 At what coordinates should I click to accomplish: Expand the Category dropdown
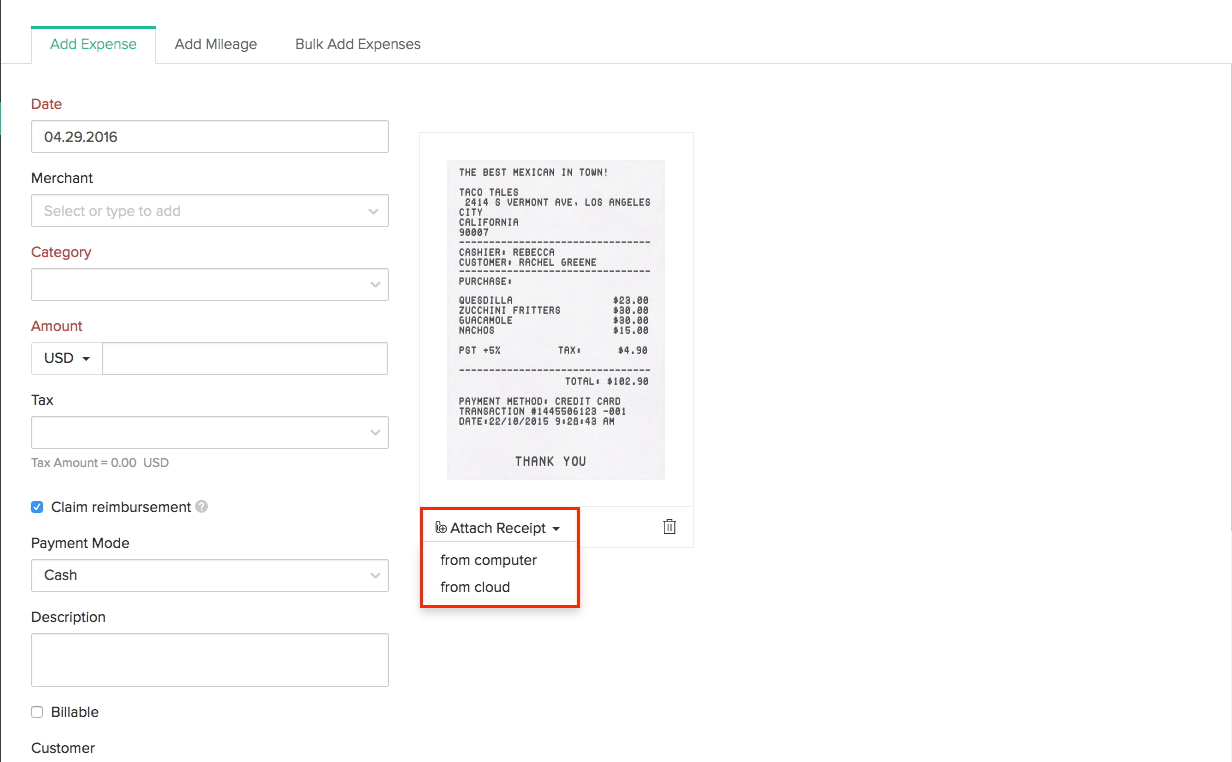tap(210, 285)
